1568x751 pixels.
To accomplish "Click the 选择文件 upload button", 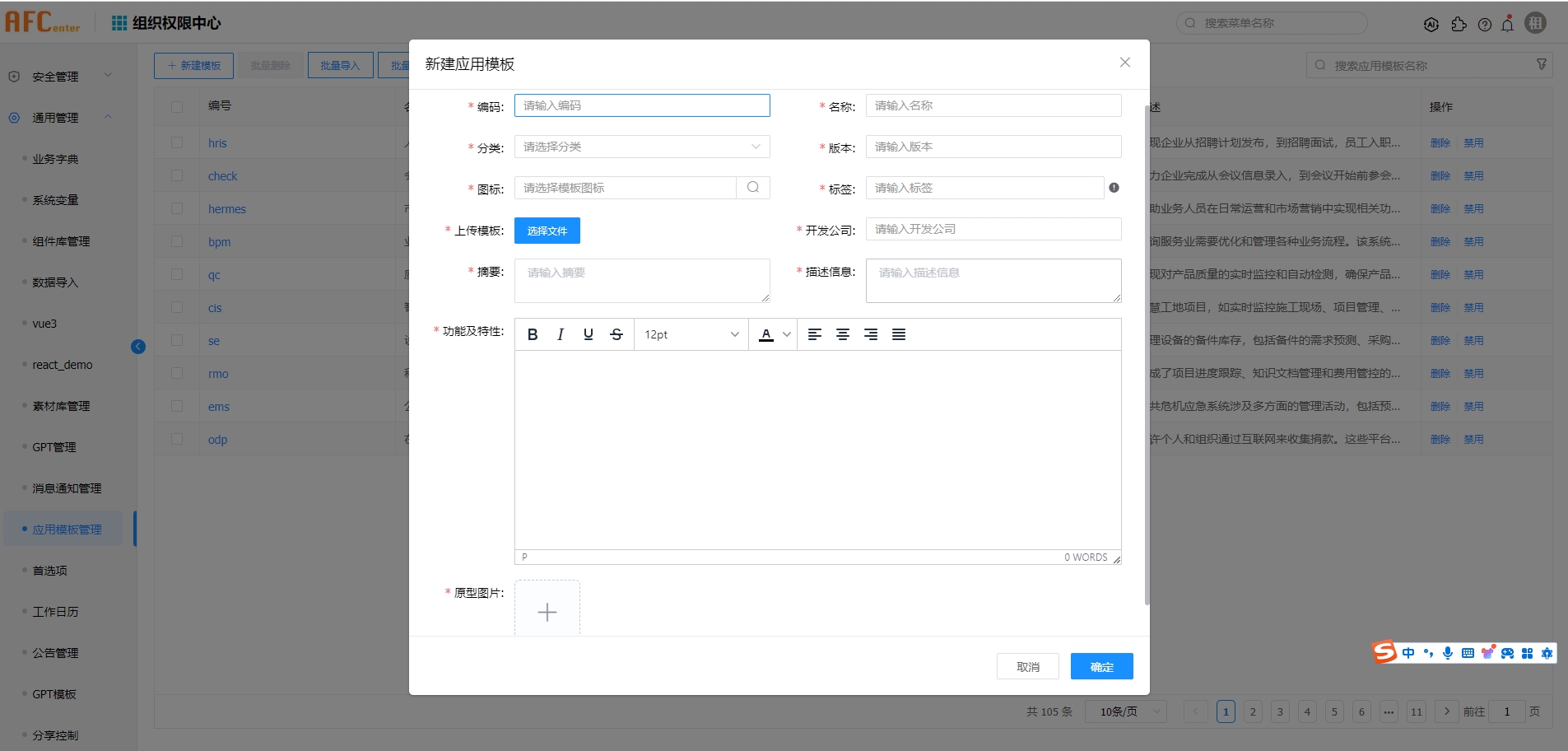I will (547, 231).
